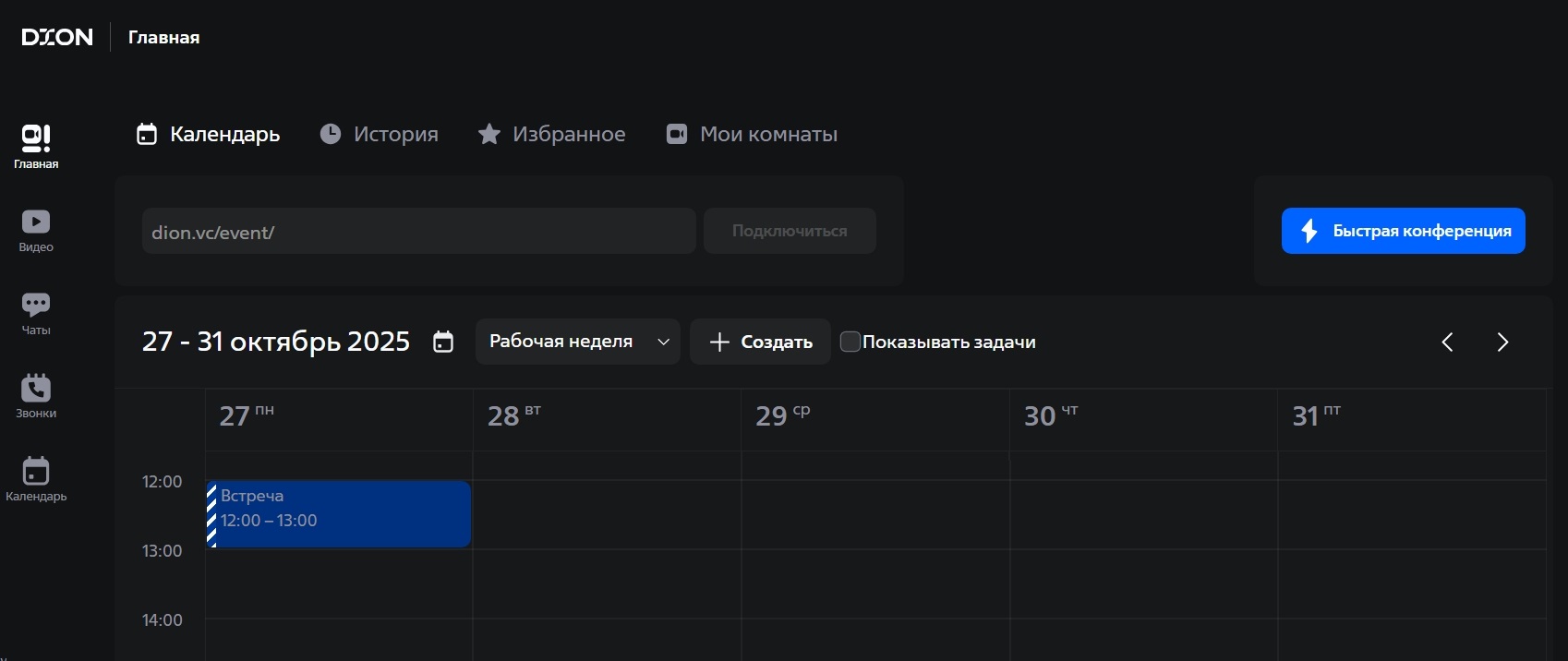Viewport: 1568px width, 661px height.
Task: Open the Video section in sidebar
Action: (x=36, y=230)
